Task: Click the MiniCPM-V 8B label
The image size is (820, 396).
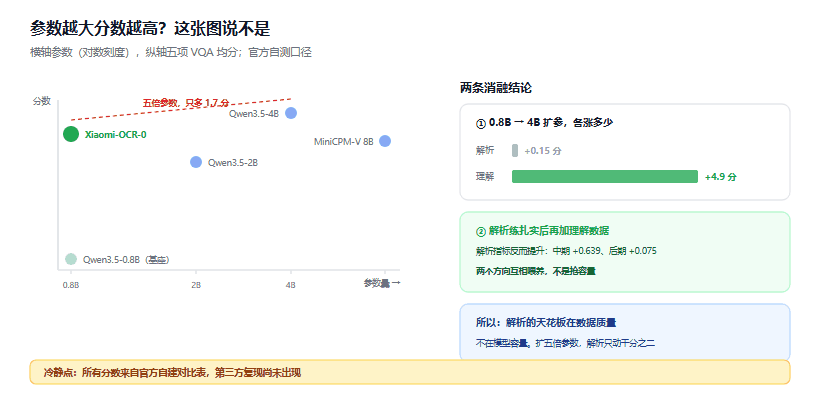Action: pyautogui.click(x=344, y=141)
